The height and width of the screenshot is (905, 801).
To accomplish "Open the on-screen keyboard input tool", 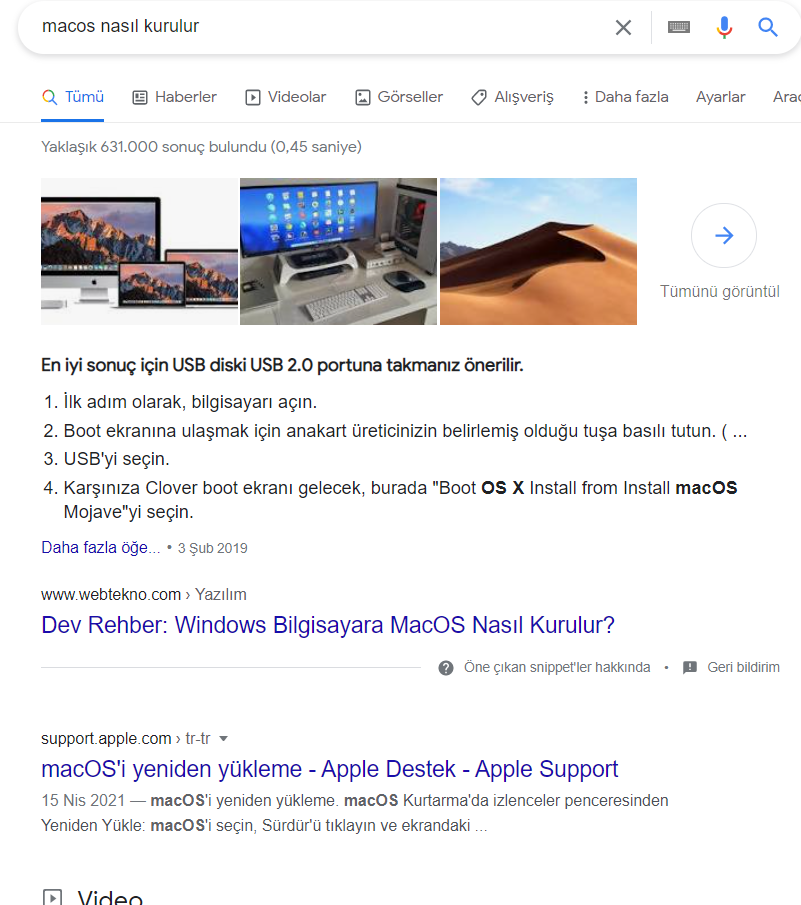I will click(679, 27).
